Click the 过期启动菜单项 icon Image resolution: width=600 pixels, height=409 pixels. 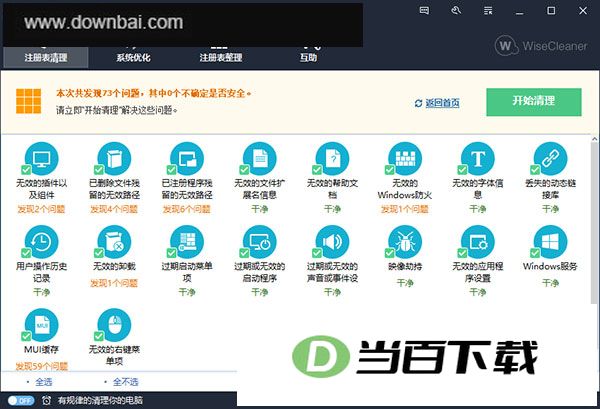tap(187, 242)
